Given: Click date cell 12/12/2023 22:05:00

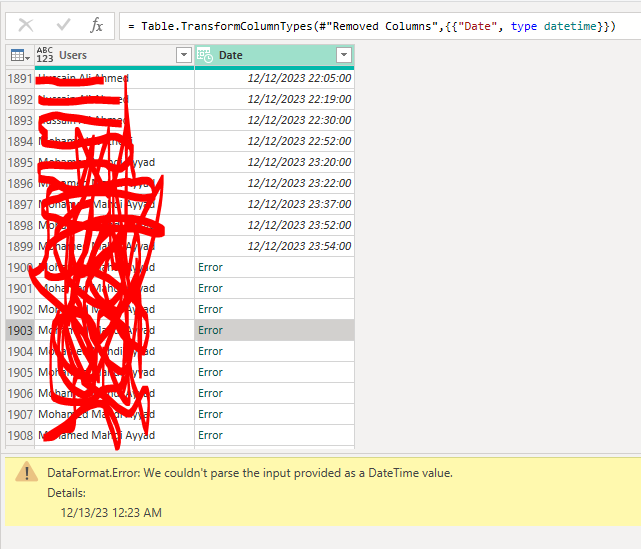Looking at the screenshot, I should tap(274, 78).
